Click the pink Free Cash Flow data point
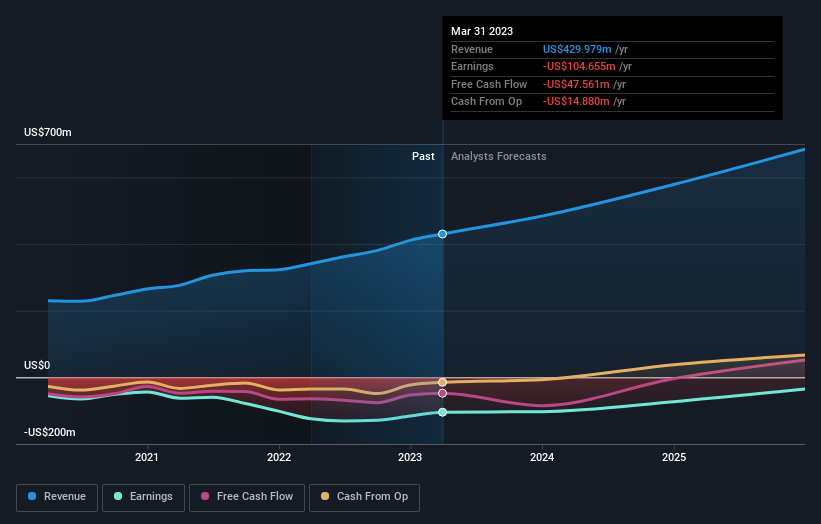Screen dimensions: 821x524 coord(442,393)
